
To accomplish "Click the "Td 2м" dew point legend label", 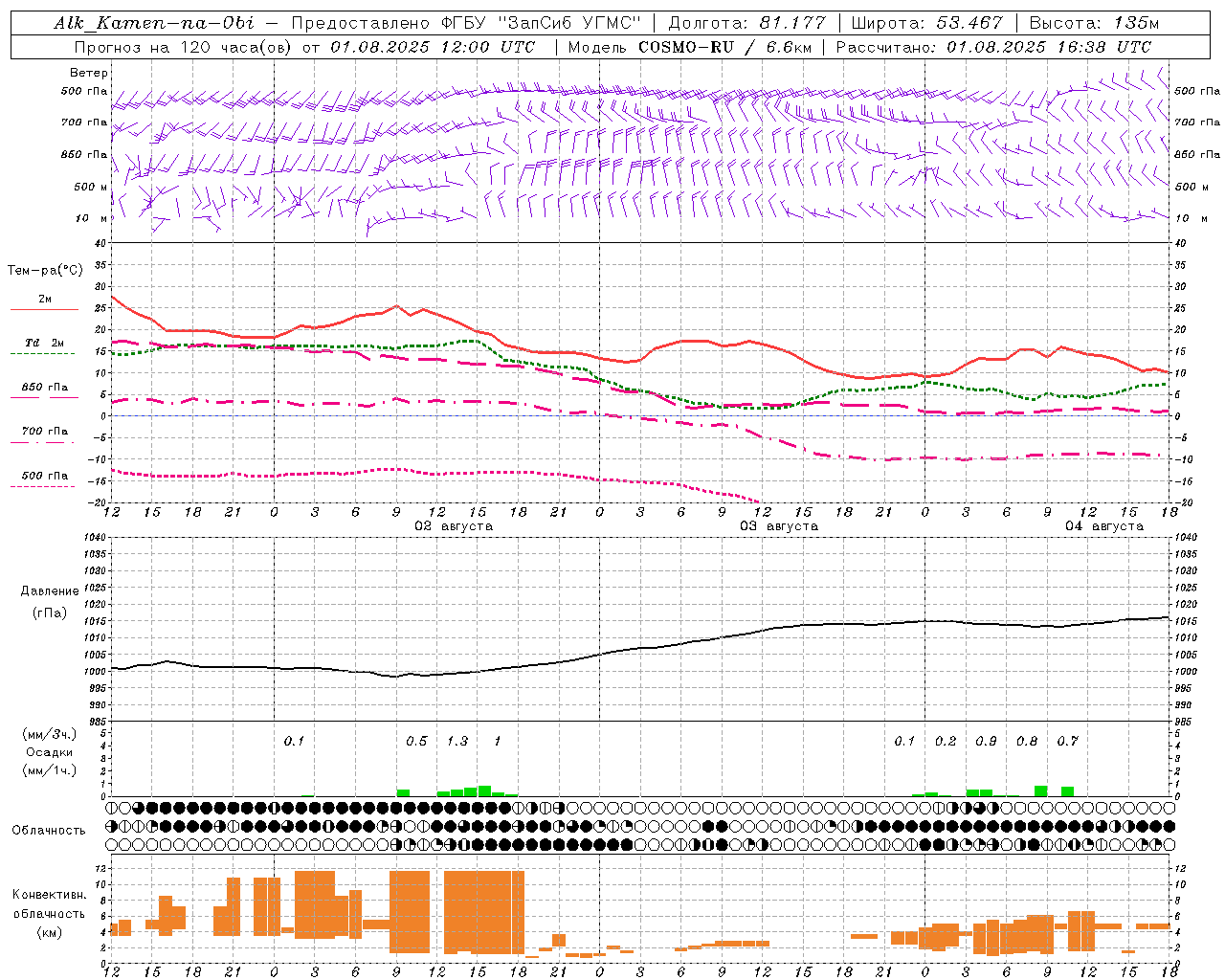I will (45, 343).
